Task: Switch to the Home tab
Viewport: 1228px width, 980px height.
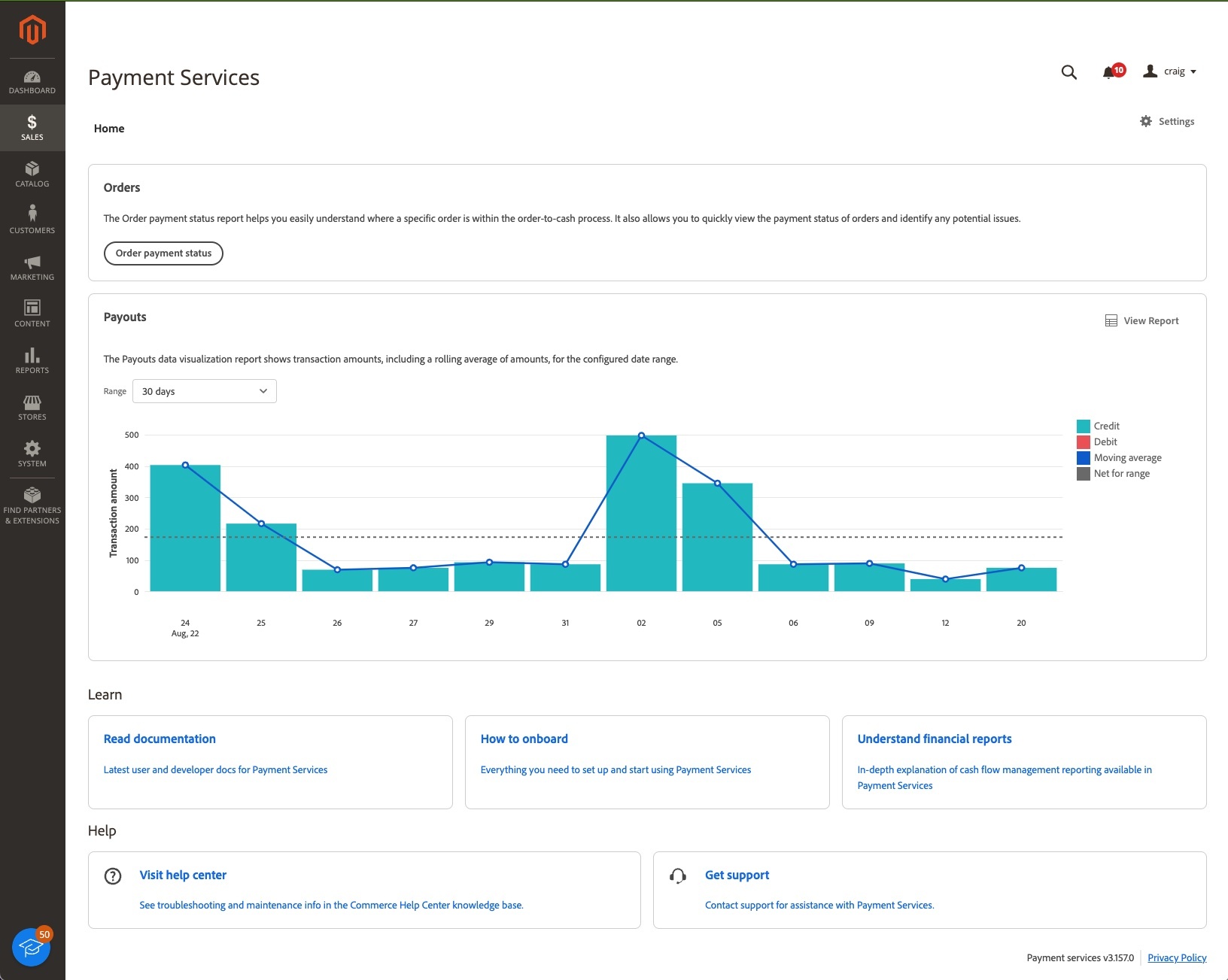Action: point(108,128)
